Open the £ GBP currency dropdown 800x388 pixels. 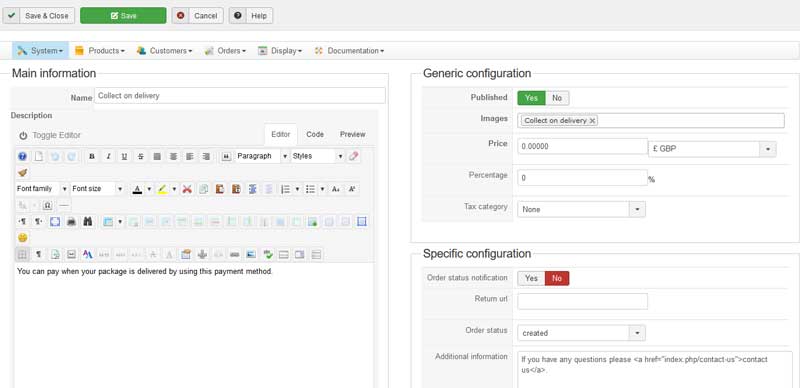pyautogui.click(x=712, y=149)
